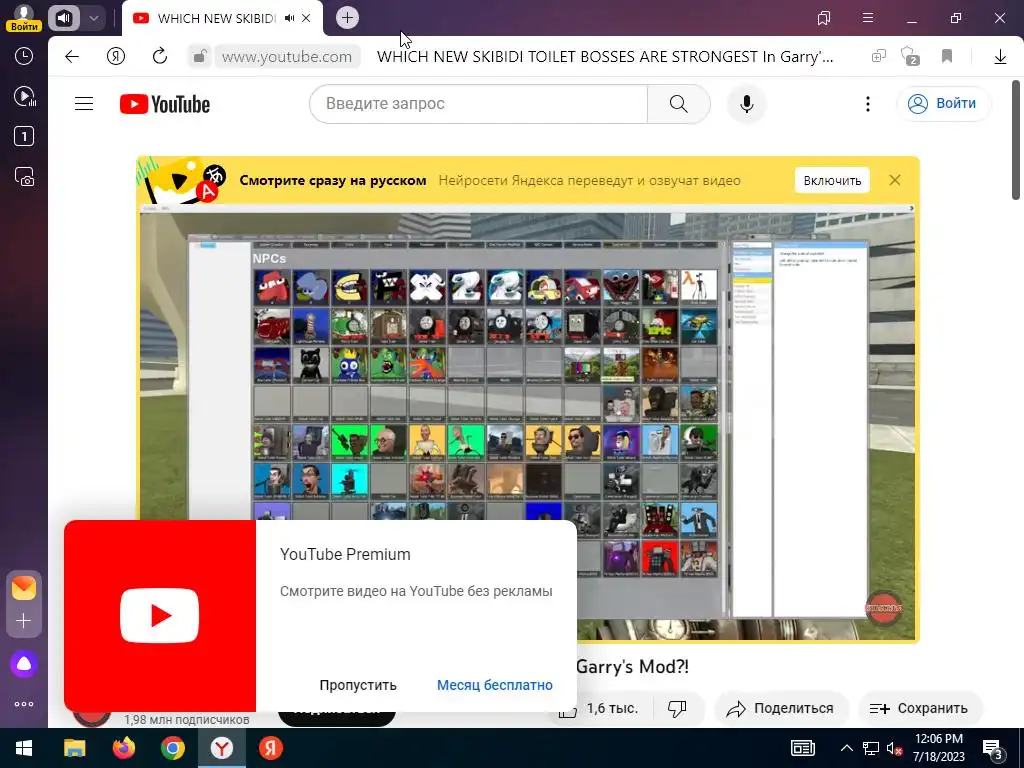The width and height of the screenshot is (1024, 768).
Task: Click the network icon in the system tray
Action: pos(871,748)
